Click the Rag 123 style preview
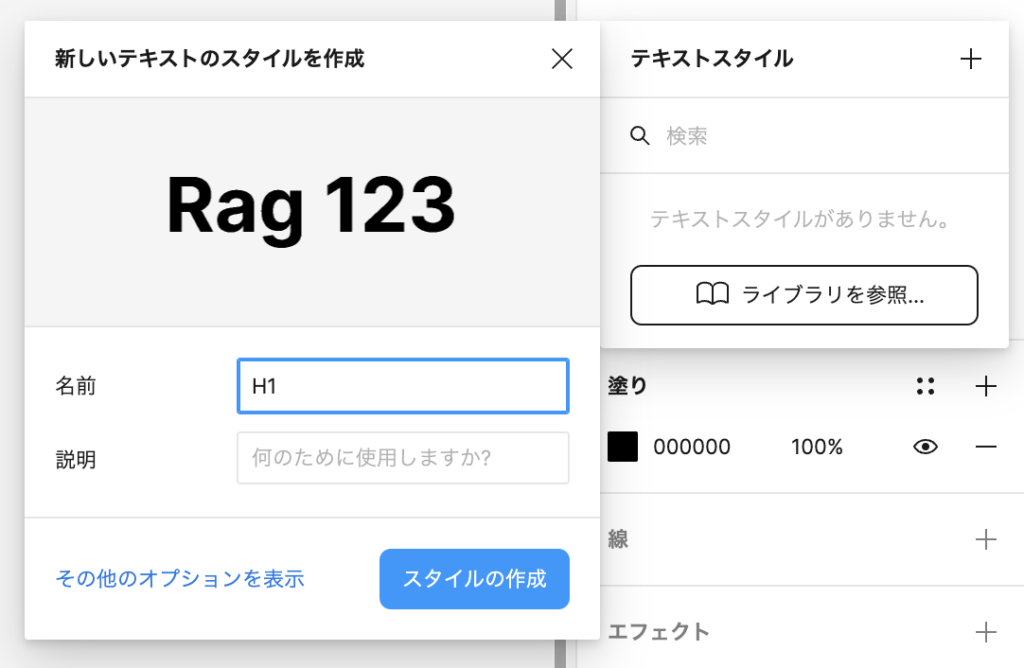 click(x=311, y=207)
